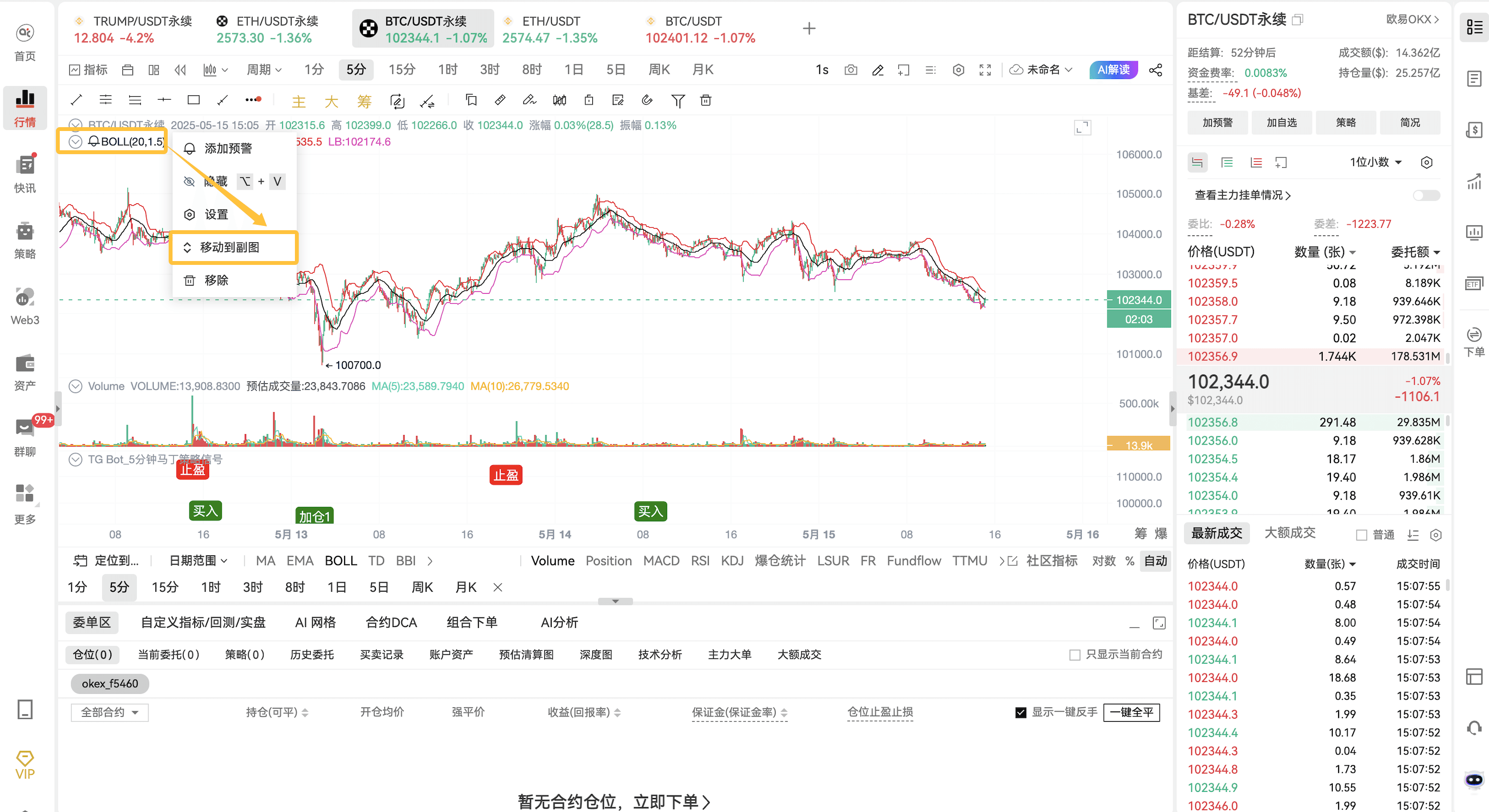Click the okex_f5460 account chip

(x=110, y=684)
